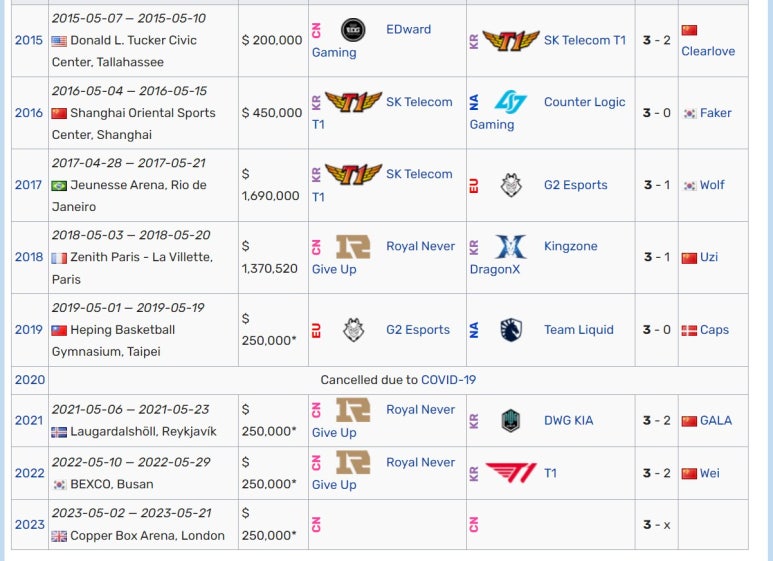Viewport: 773px width, 561px height.
Task: Click the DWG KIA logo
Action: [511, 421]
